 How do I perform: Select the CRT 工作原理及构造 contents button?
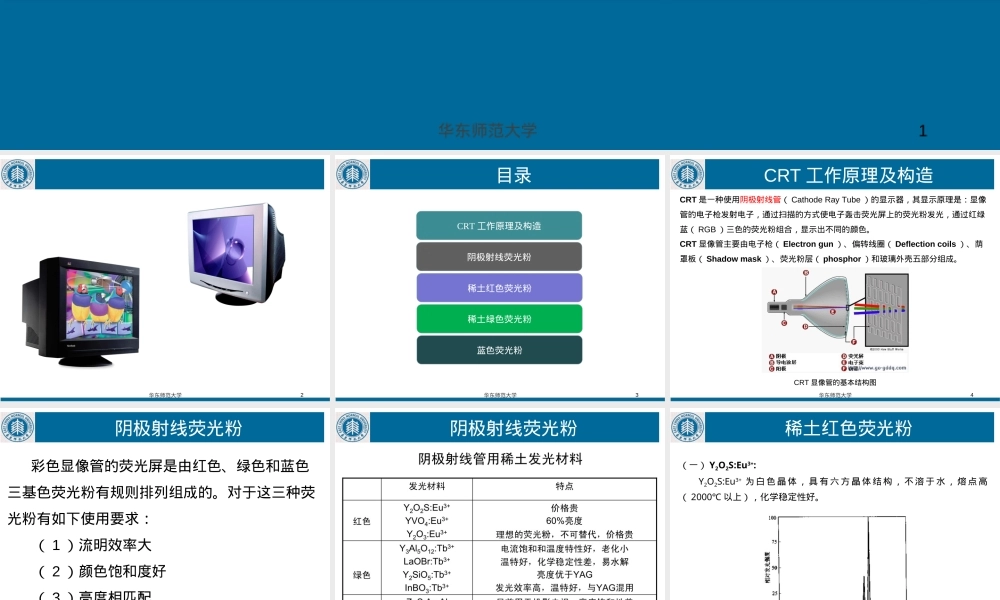(499, 226)
